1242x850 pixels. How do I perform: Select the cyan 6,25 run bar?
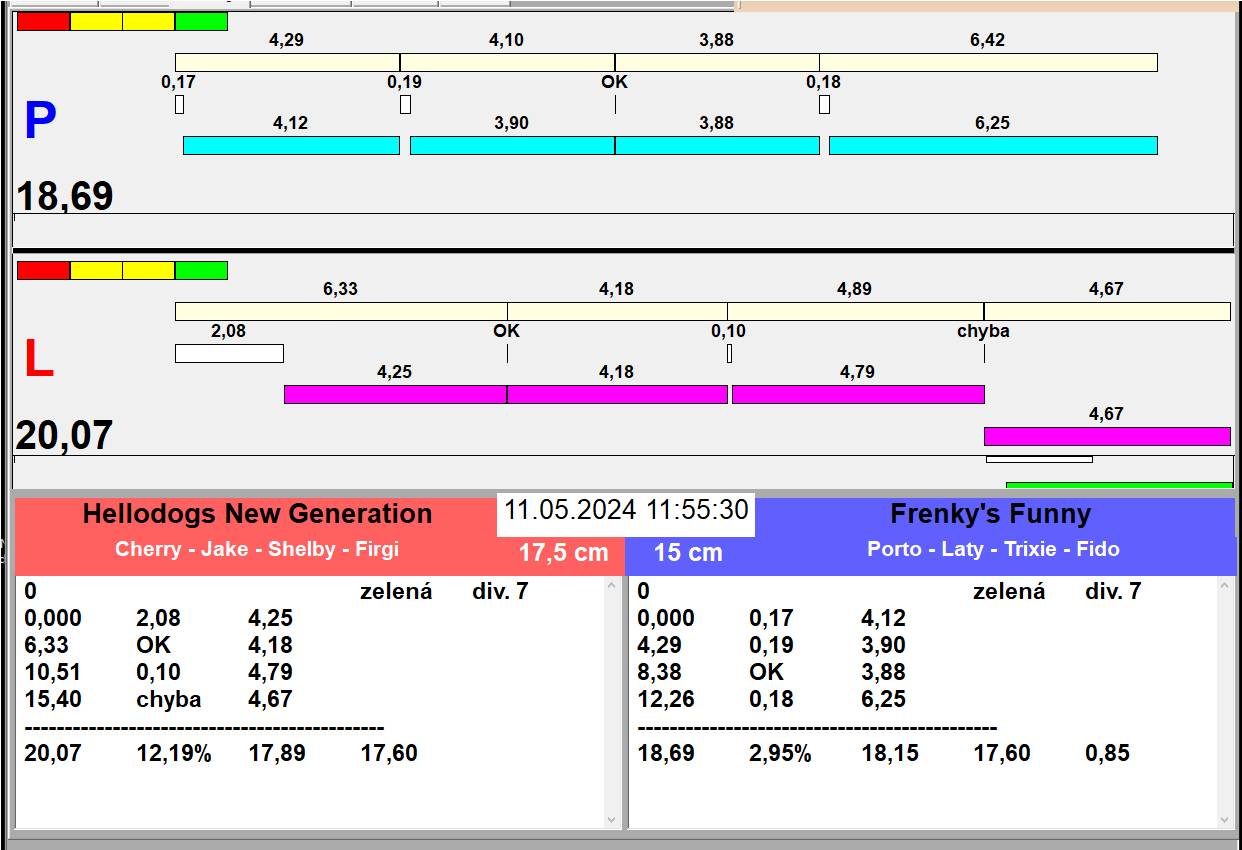[x=992, y=146]
